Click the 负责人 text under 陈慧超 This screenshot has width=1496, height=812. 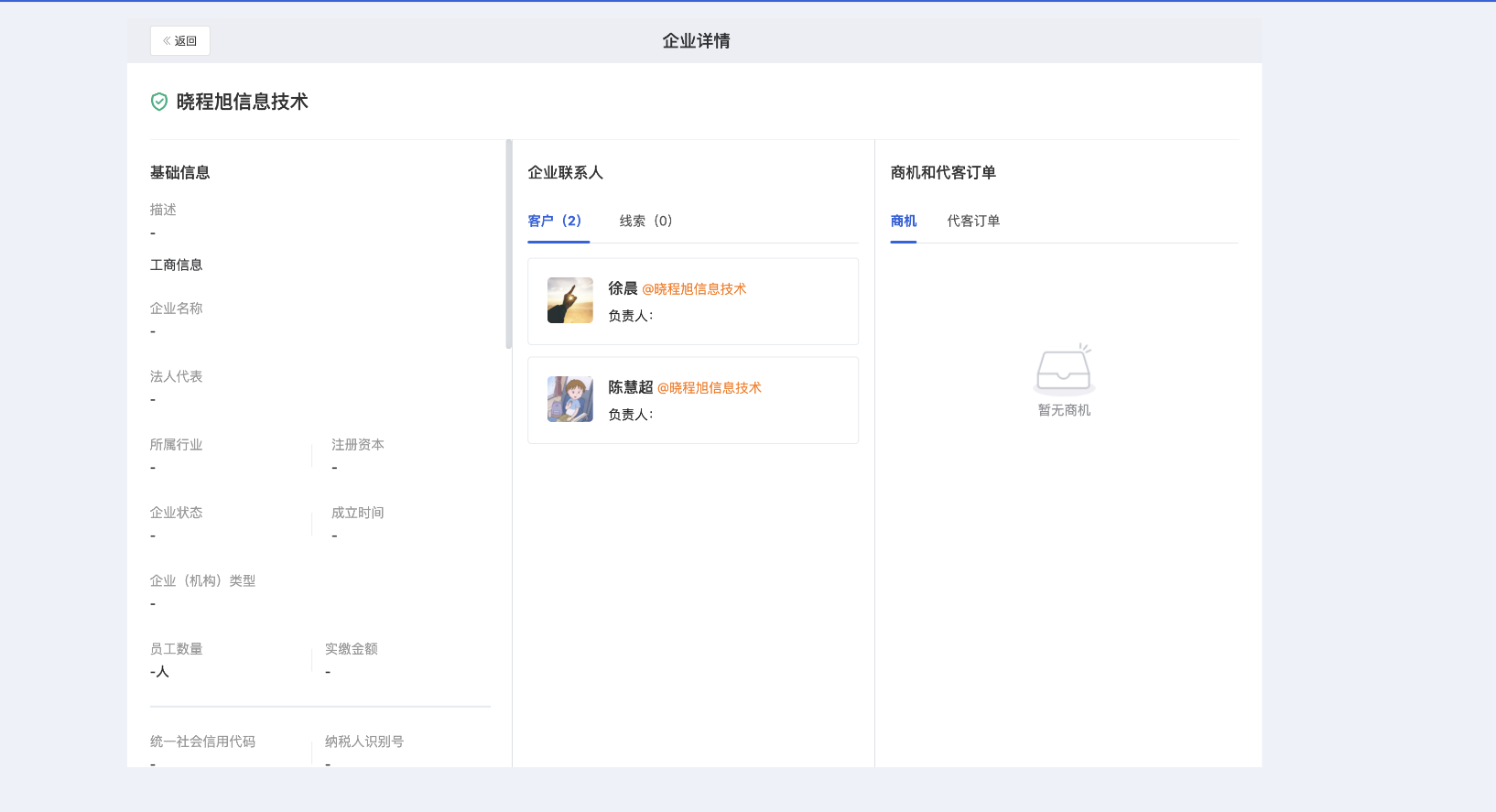tap(631, 415)
